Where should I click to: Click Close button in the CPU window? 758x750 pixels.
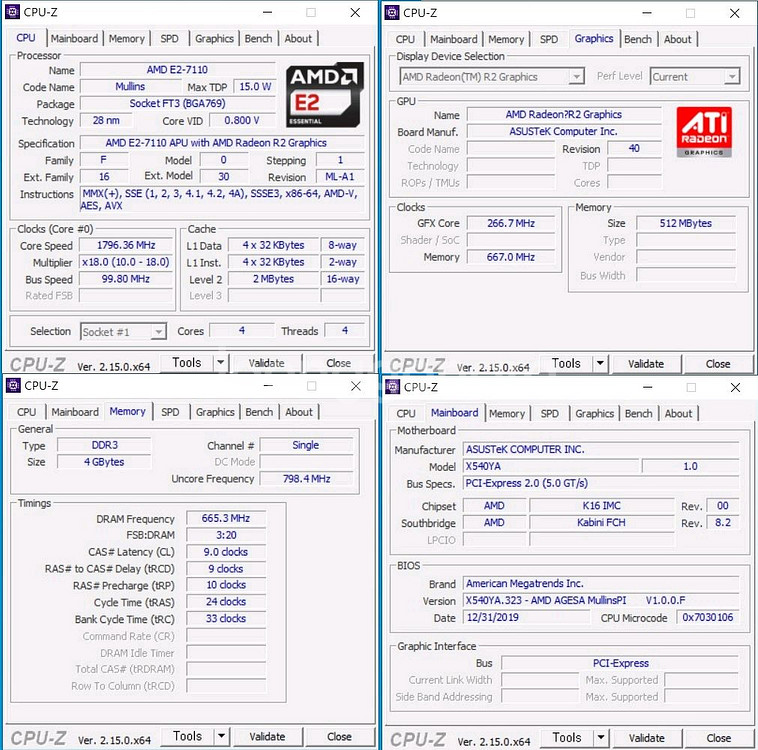click(x=338, y=363)
